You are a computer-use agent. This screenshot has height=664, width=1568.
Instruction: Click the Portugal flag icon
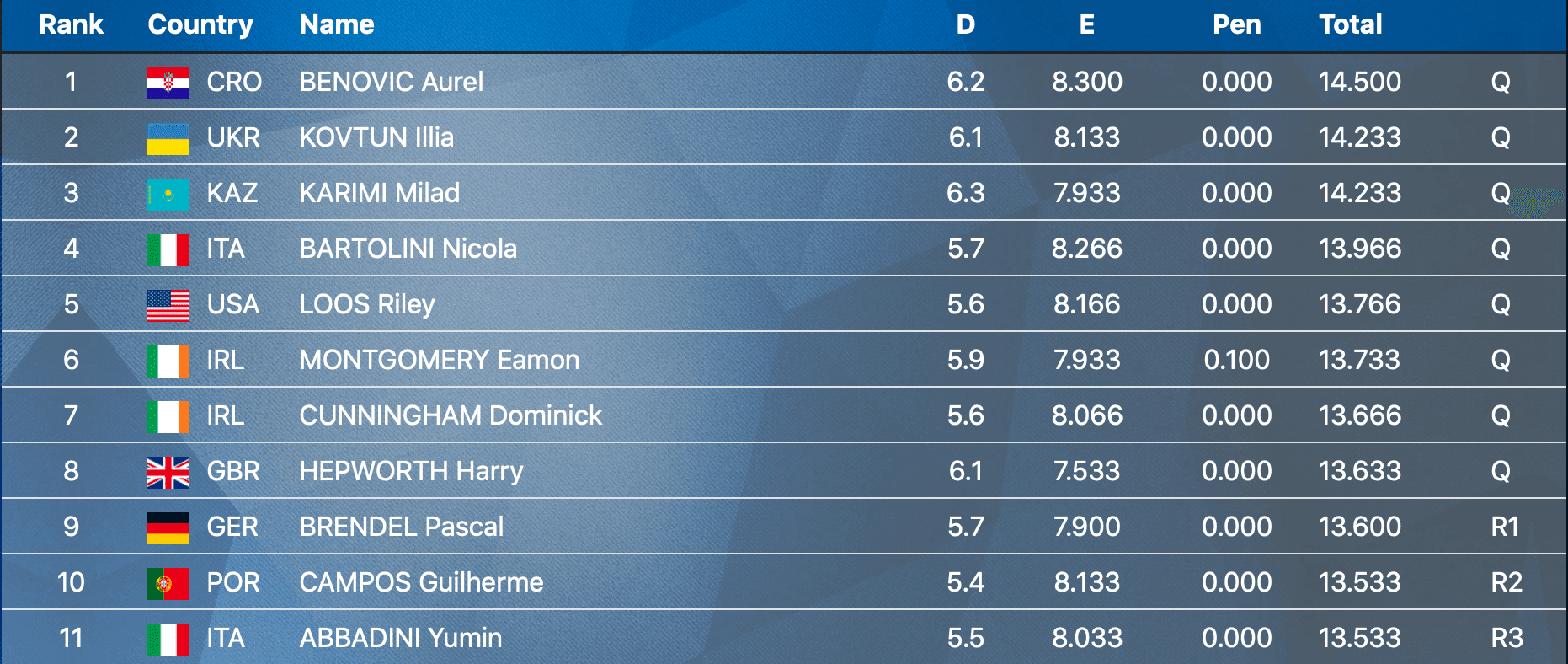[168, 583]
